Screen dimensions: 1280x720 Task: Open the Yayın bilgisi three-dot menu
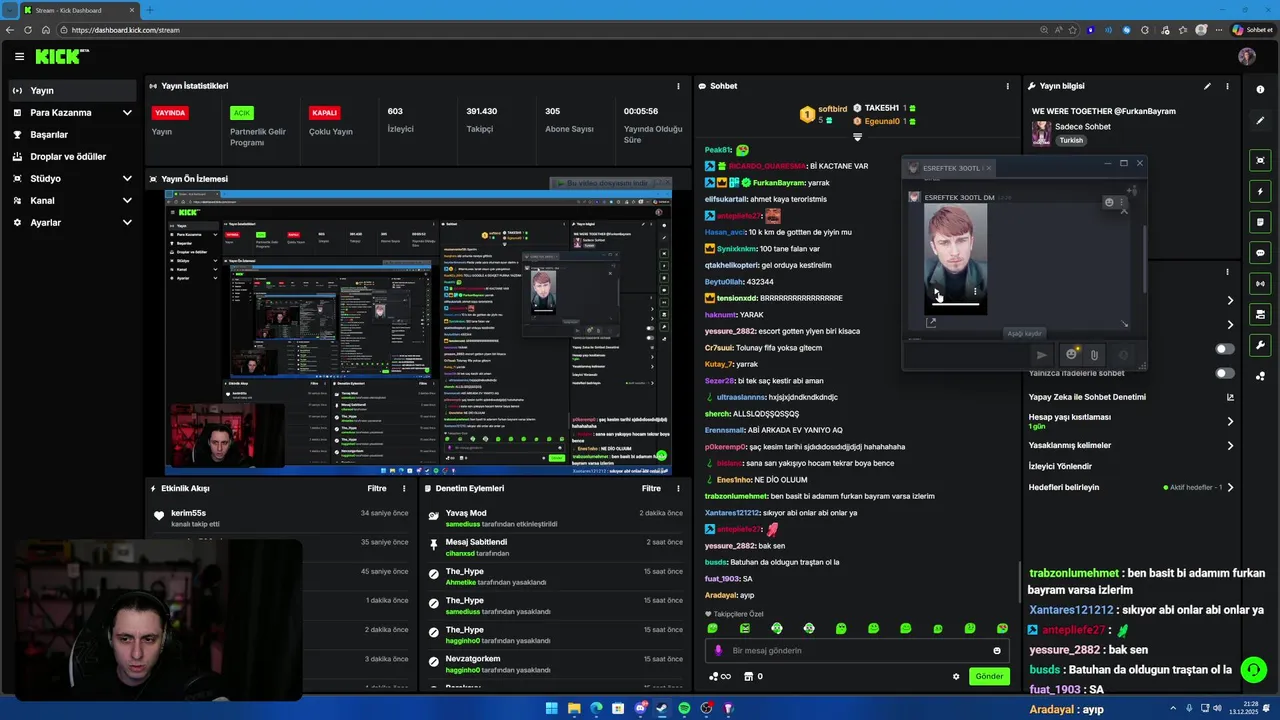pyautogui.click(x=1227, y=86)
